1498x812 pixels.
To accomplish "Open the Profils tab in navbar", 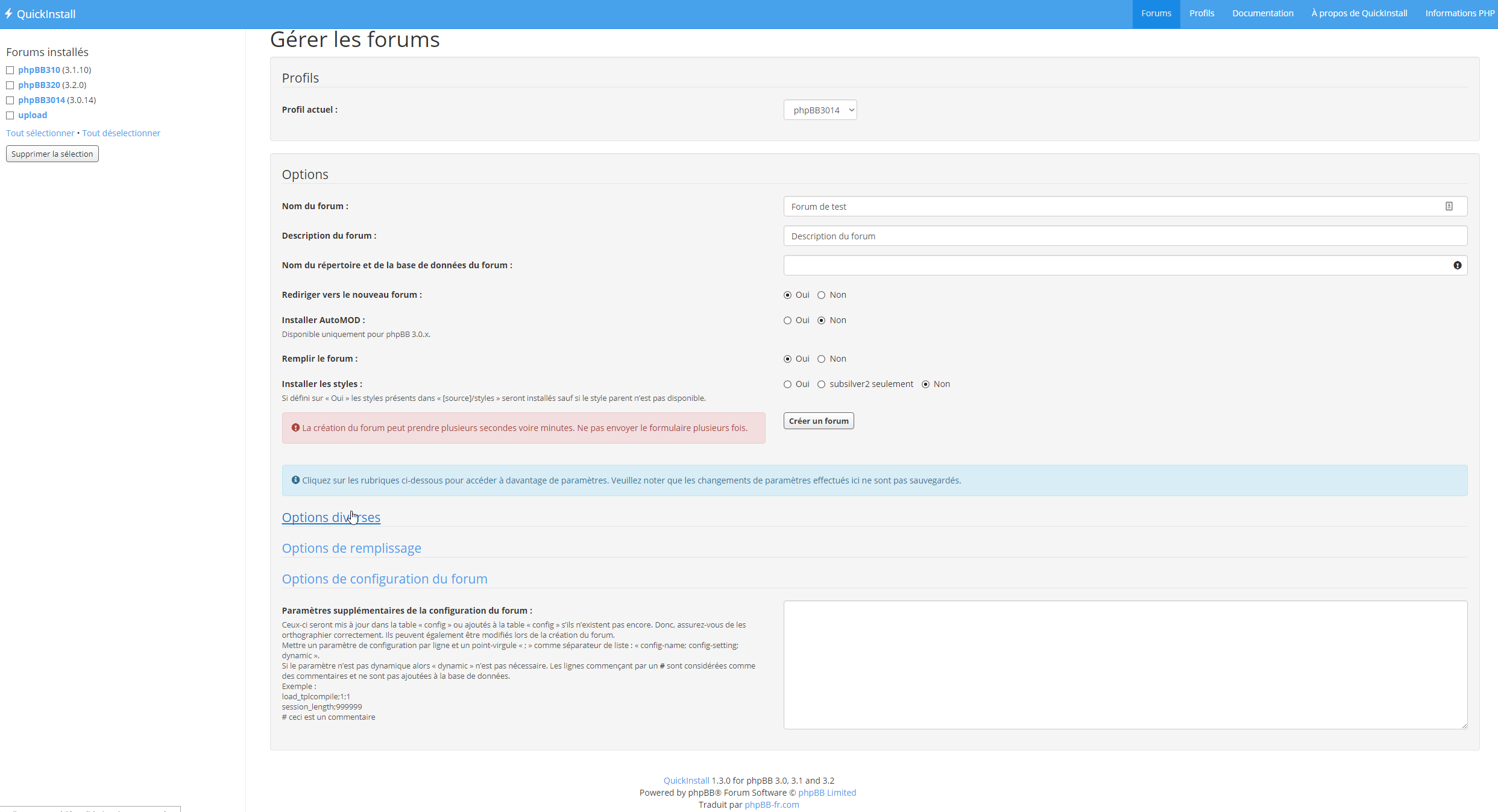I will pos(1201,13).
